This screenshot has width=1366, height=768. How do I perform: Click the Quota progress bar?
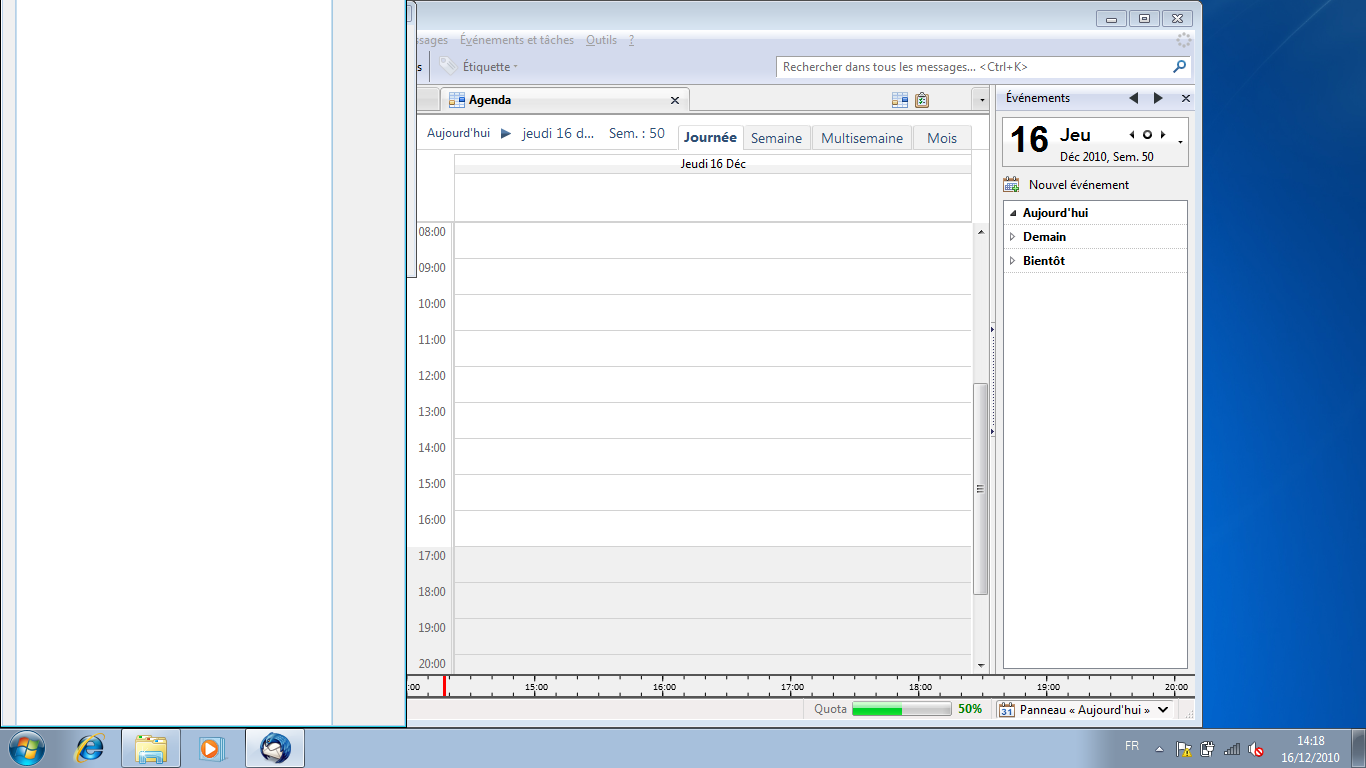tap(901, 710)
